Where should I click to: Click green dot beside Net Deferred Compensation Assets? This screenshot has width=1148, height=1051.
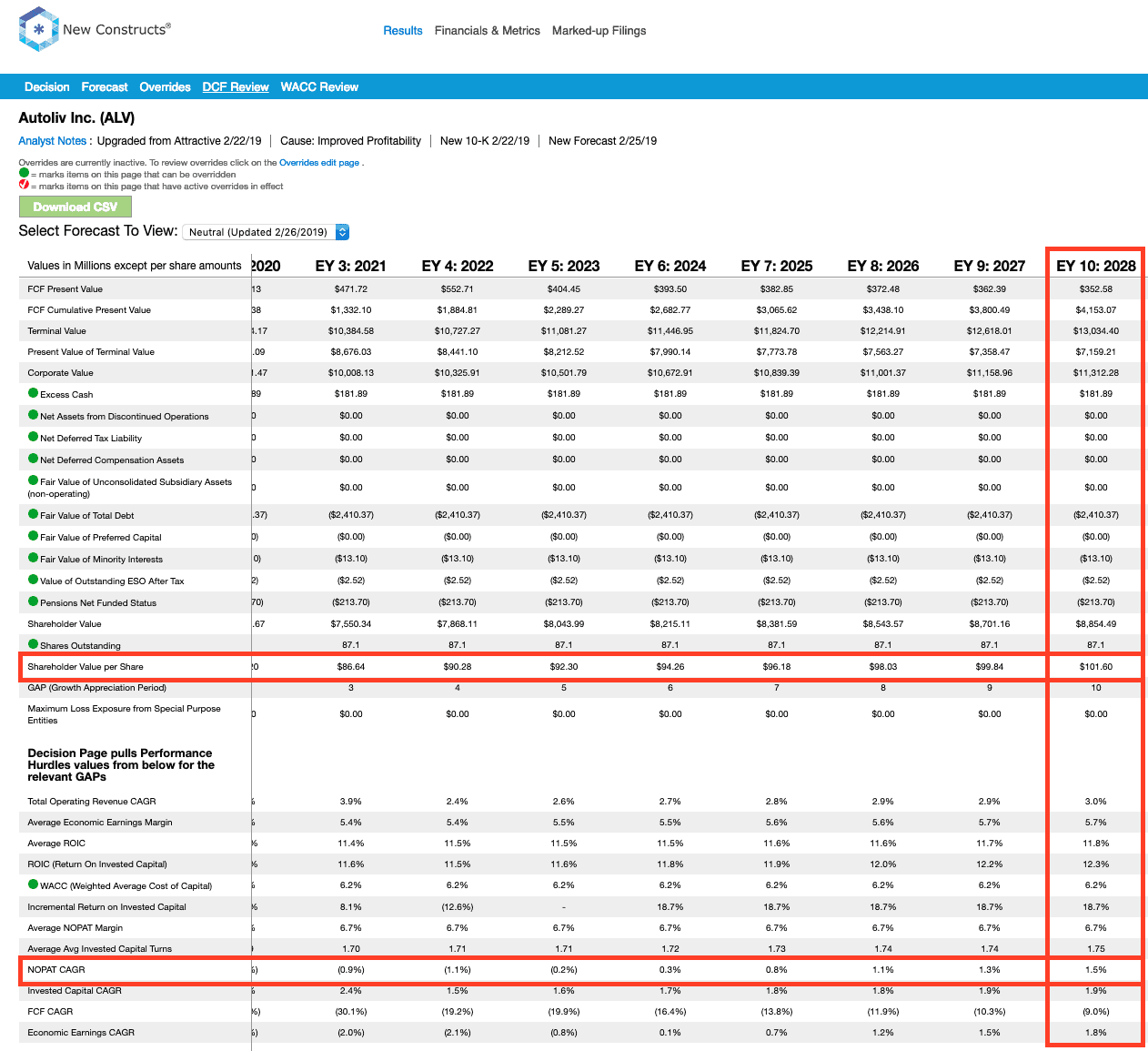tap(33, 459)
